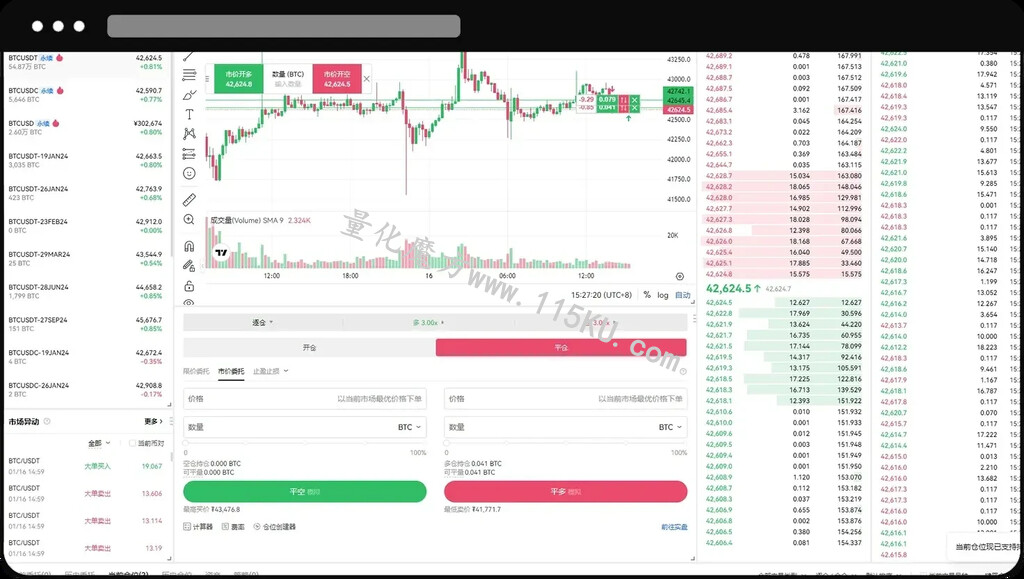Image resolution: width=1024 pixels, height=579 pixels.
Task: Switch to the 开仓 tab
Action: tap(310, 347)
